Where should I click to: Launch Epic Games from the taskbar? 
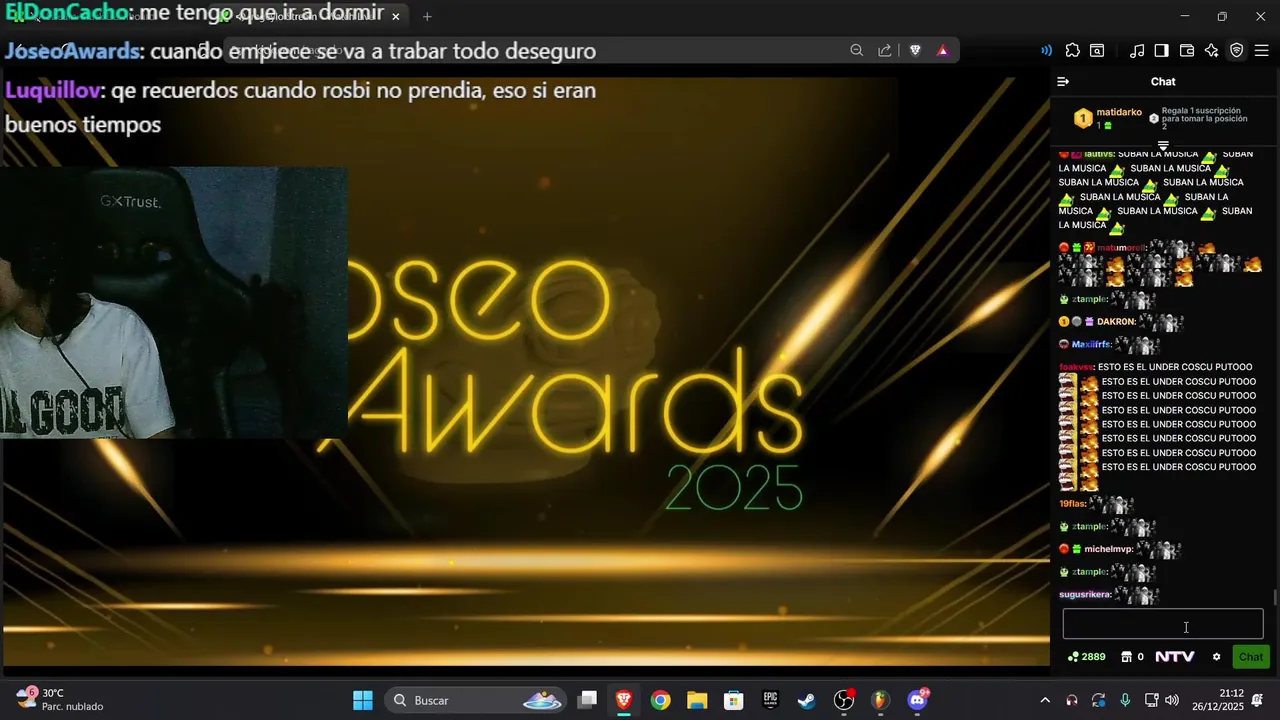pyautogui.click(x=770, y=700)
